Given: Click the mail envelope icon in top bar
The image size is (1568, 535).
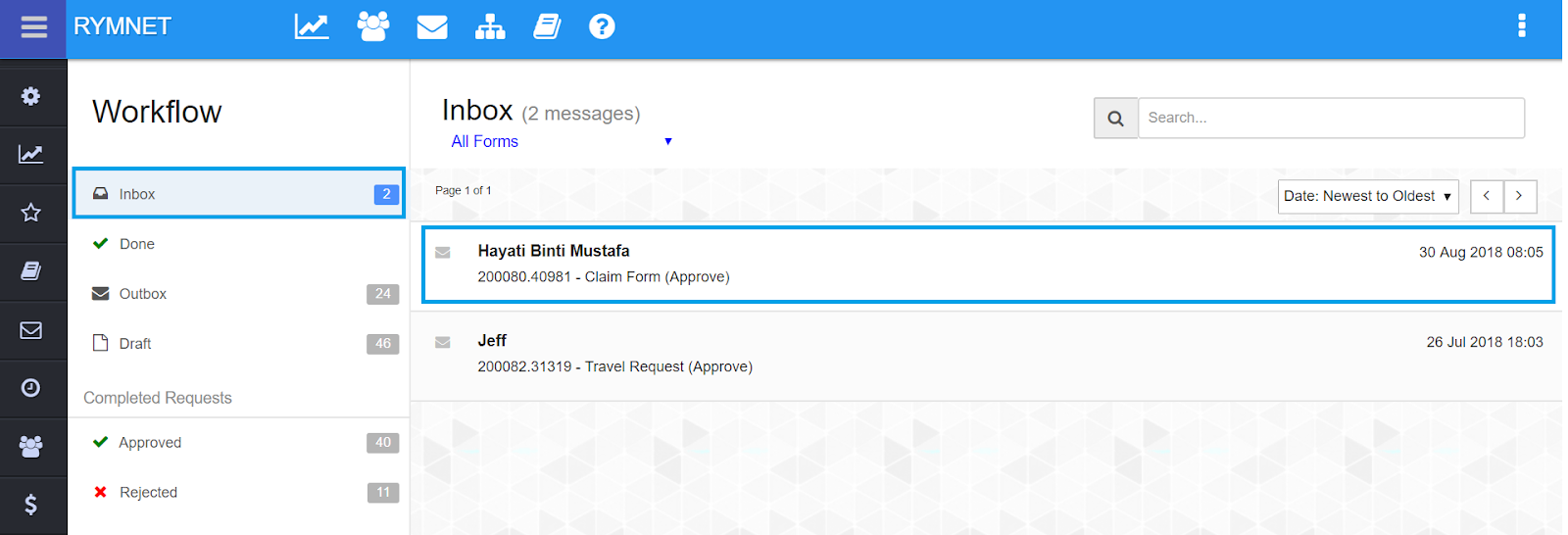Looking at the screenshot, I should [432, 26].
